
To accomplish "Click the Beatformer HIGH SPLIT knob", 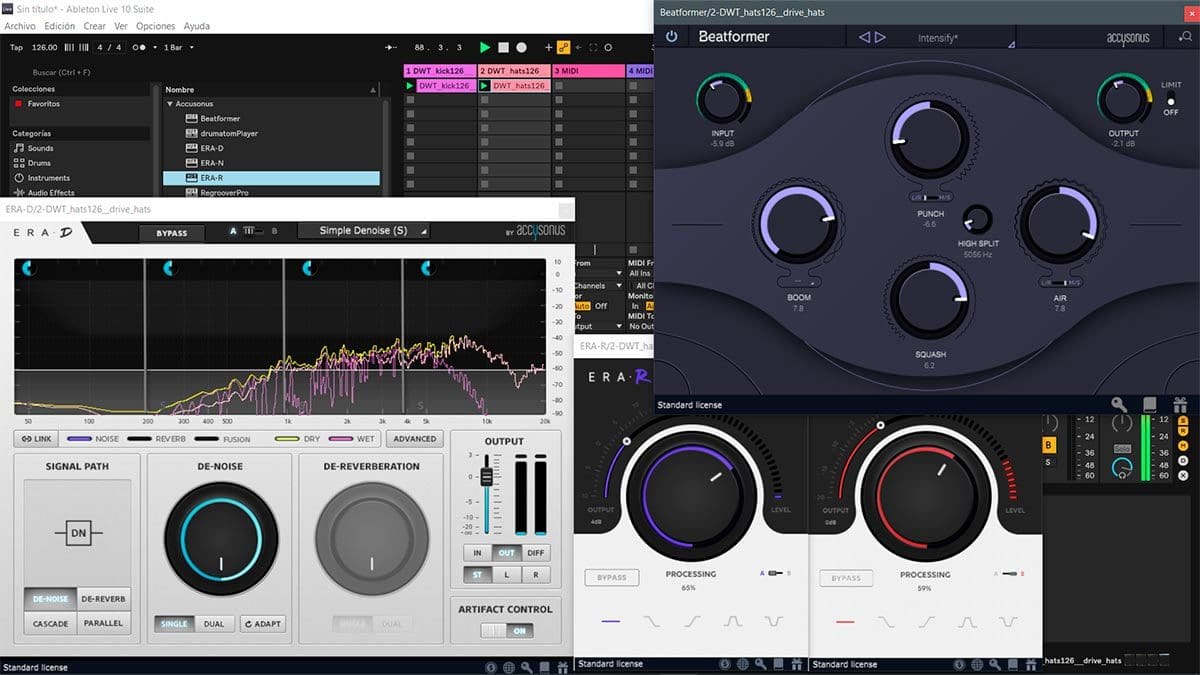I will click(977, 218).
